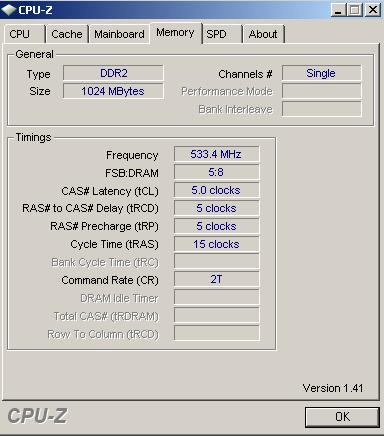Open the Cache tab
Viewport: 384px width, 436px height.
[x=67, y=34]
